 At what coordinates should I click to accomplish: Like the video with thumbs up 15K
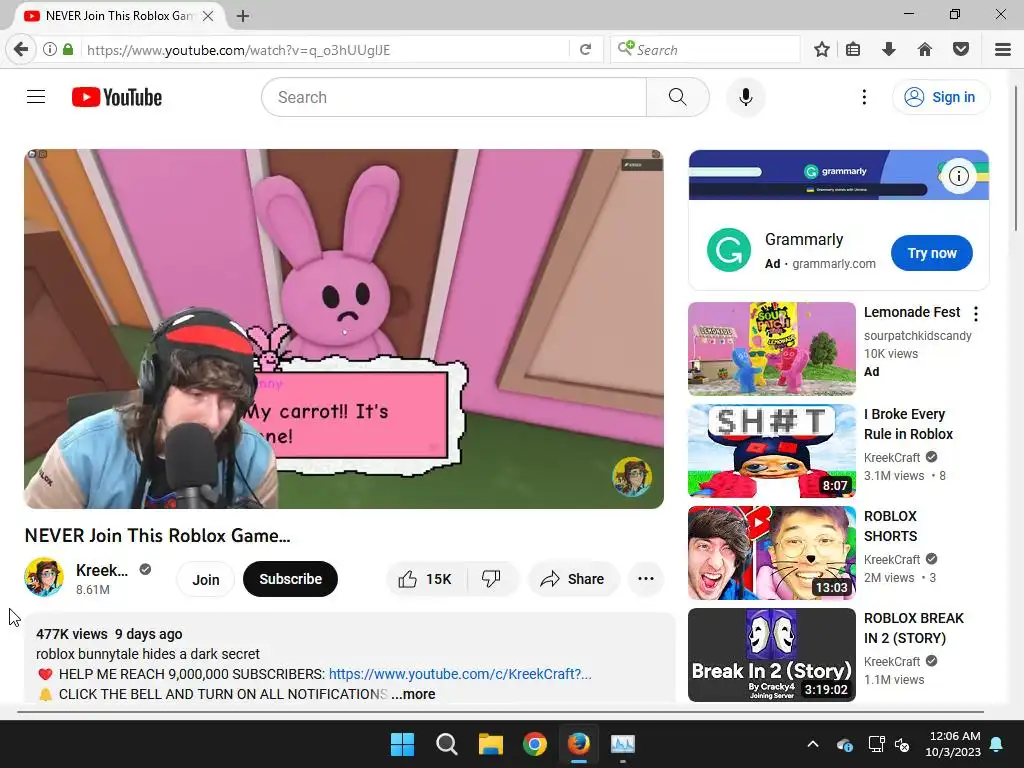(426, 579)
